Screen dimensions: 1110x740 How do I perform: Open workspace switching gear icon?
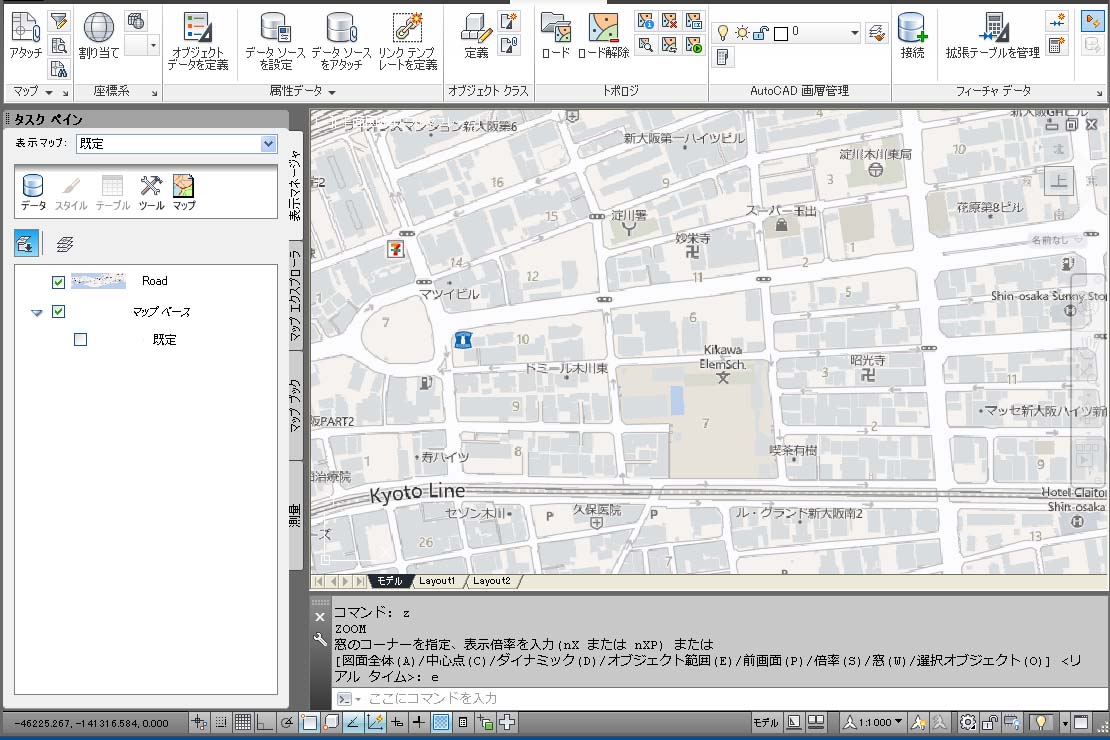(967, 722)
